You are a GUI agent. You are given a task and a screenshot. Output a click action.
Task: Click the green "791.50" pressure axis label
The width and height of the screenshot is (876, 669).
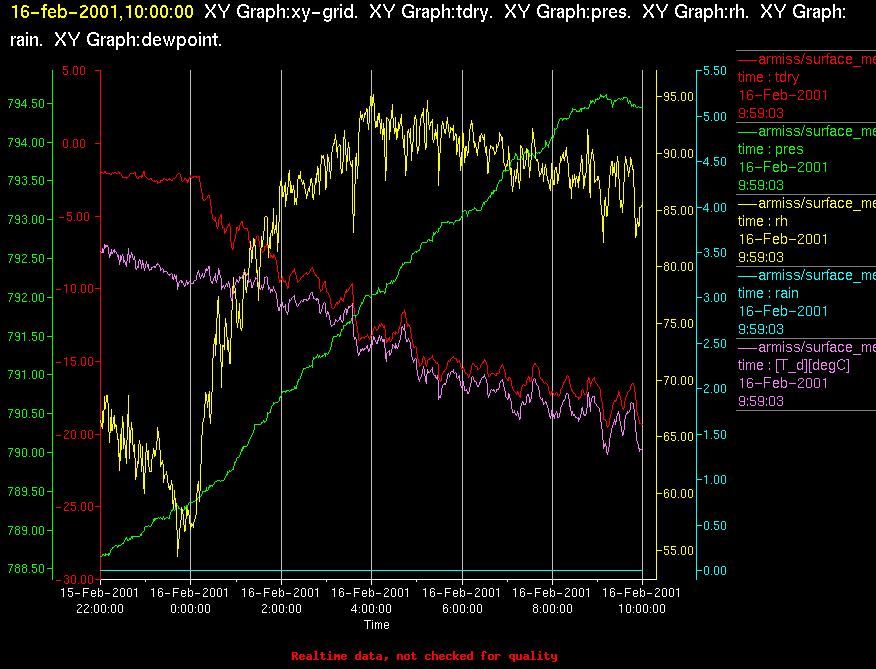coord(26,336)
